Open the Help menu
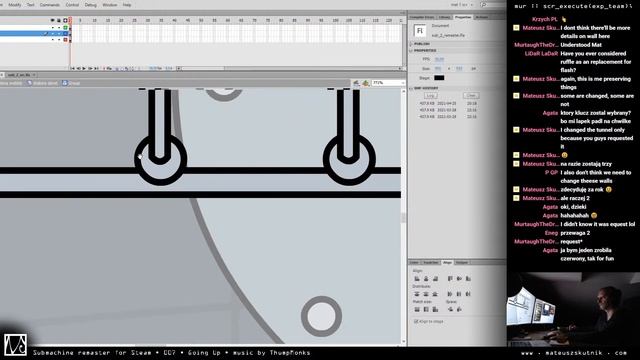The width and height of the screenshot is (640, 360). 127,5
